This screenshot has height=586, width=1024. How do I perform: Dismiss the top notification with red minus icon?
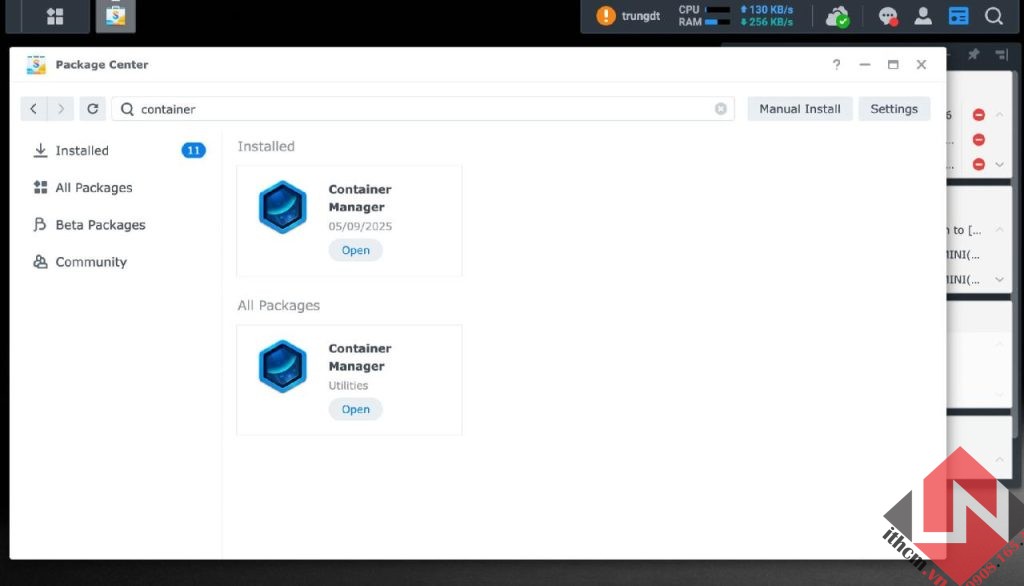point(979,114)
